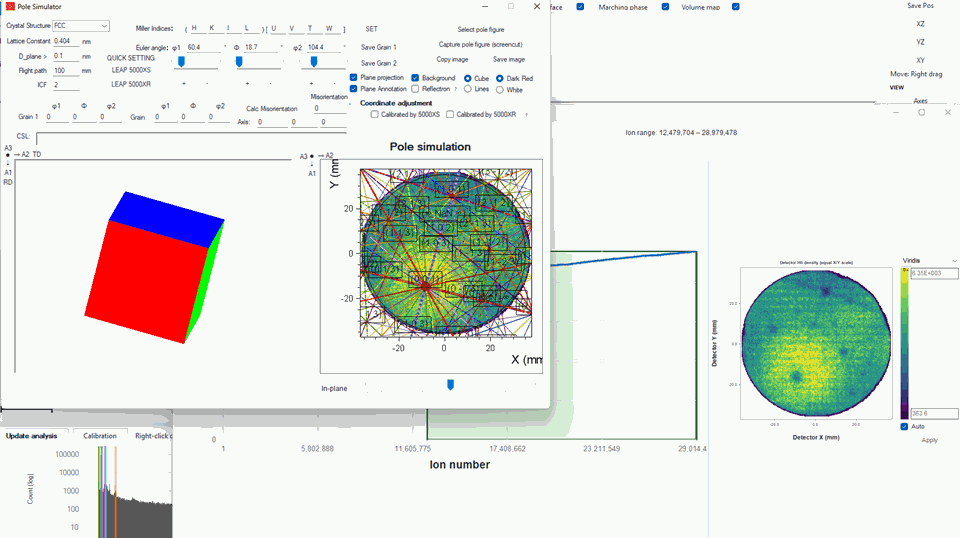Image resolution: width=960 pixels, height=538 pixels.
Task: Click the plus stepper under the Φ slider
Action: pos(247,83)
